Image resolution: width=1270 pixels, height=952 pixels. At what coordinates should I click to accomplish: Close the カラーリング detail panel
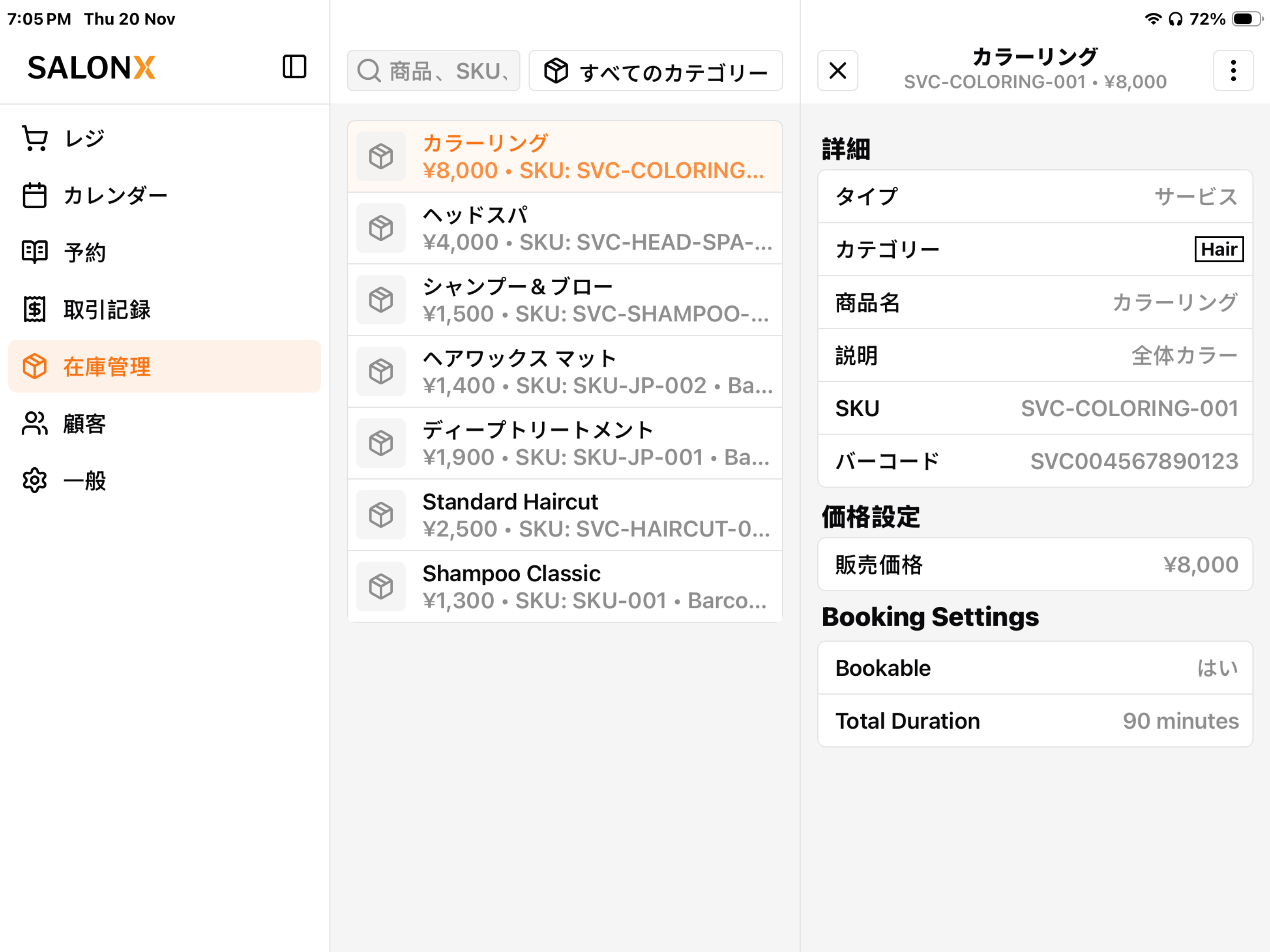tap(838, 71)
